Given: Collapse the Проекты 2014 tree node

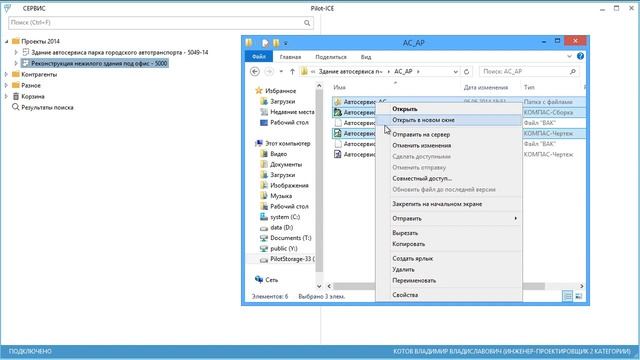Looking at the screenshot, I should [x=7, y=41].
